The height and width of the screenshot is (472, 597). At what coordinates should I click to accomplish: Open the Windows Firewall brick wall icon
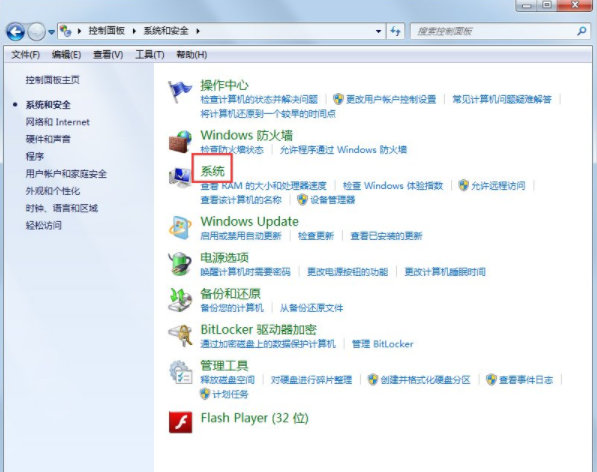tap(180, 142)
